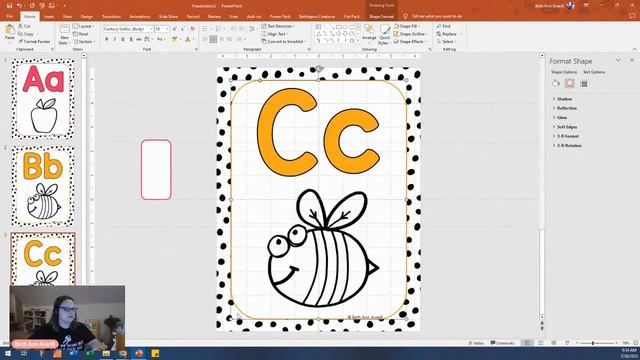Open Size & Properties icon in Format Shape
Viewport: 640px width, 360px height.
pyautogui.click(x=584, y=84)
